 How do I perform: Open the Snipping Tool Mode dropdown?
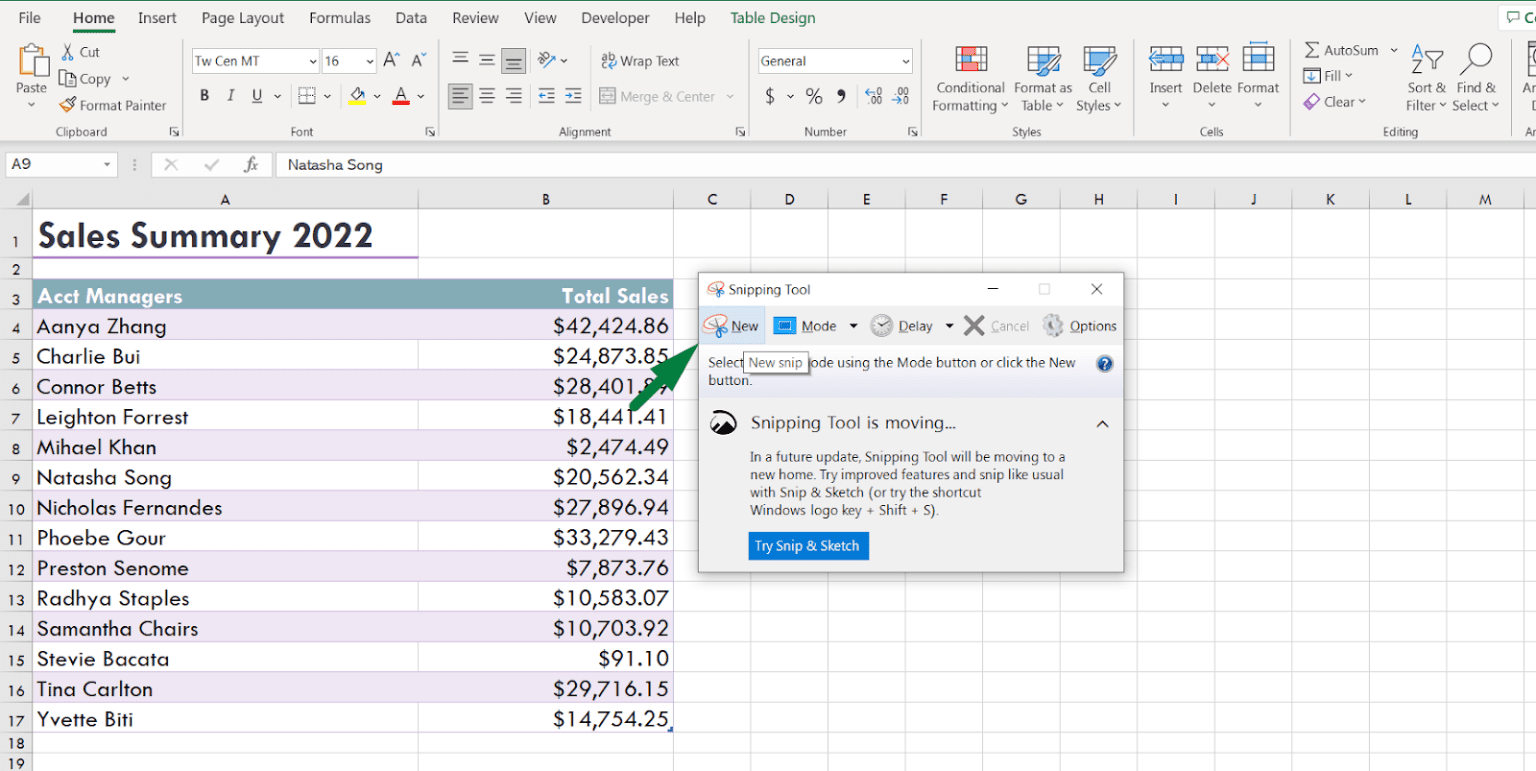click(852, 325)
